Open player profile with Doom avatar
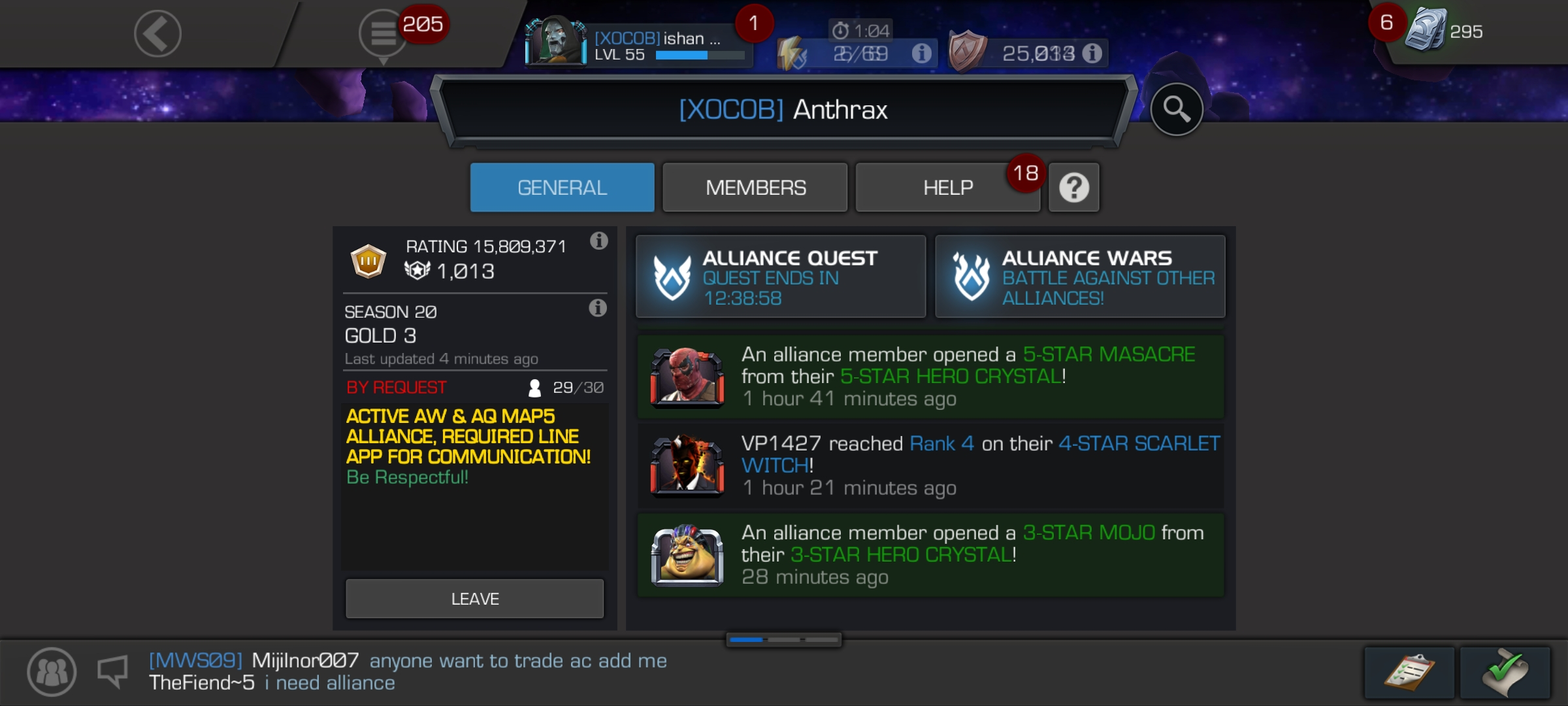This screenshot has width=1568, height=706. 555,41
